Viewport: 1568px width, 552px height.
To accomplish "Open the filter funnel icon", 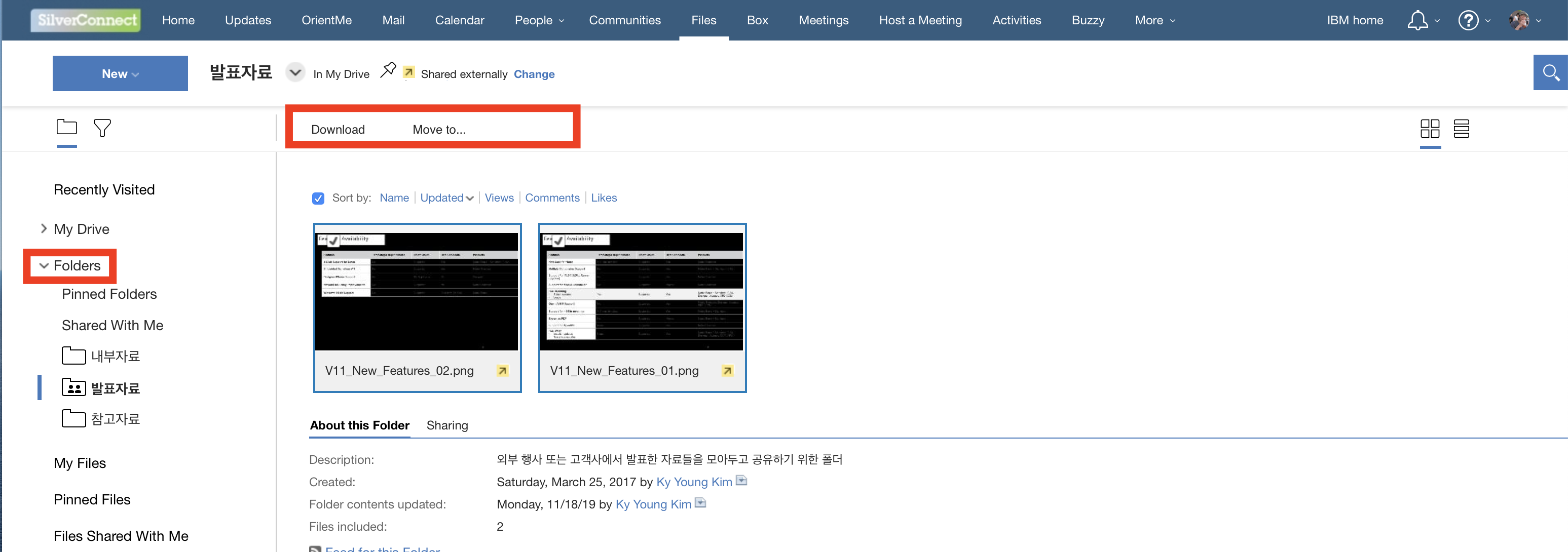I will [102, 128].
